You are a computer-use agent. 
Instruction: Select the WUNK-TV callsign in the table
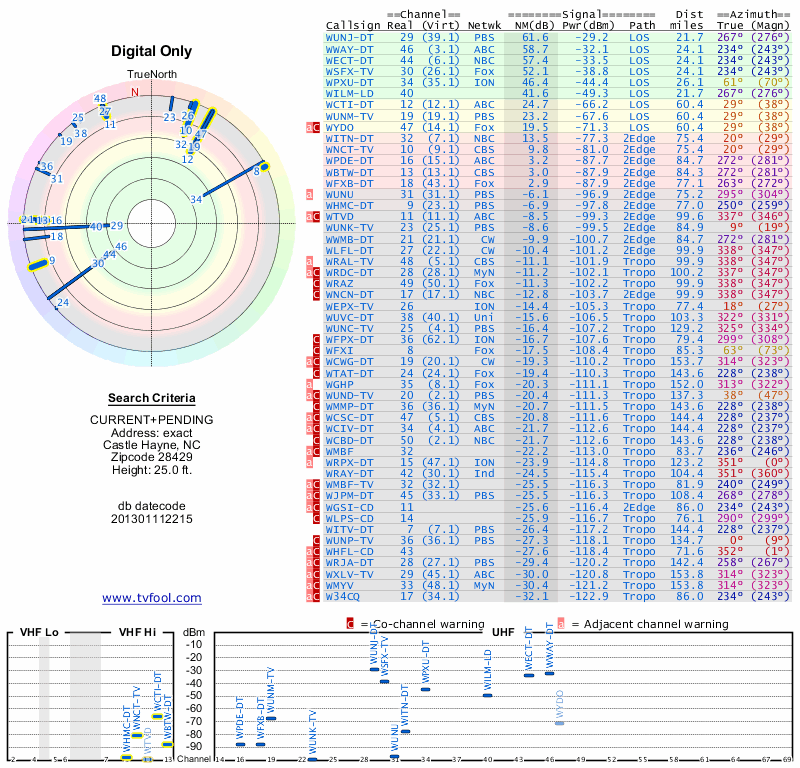coord(349,228)
